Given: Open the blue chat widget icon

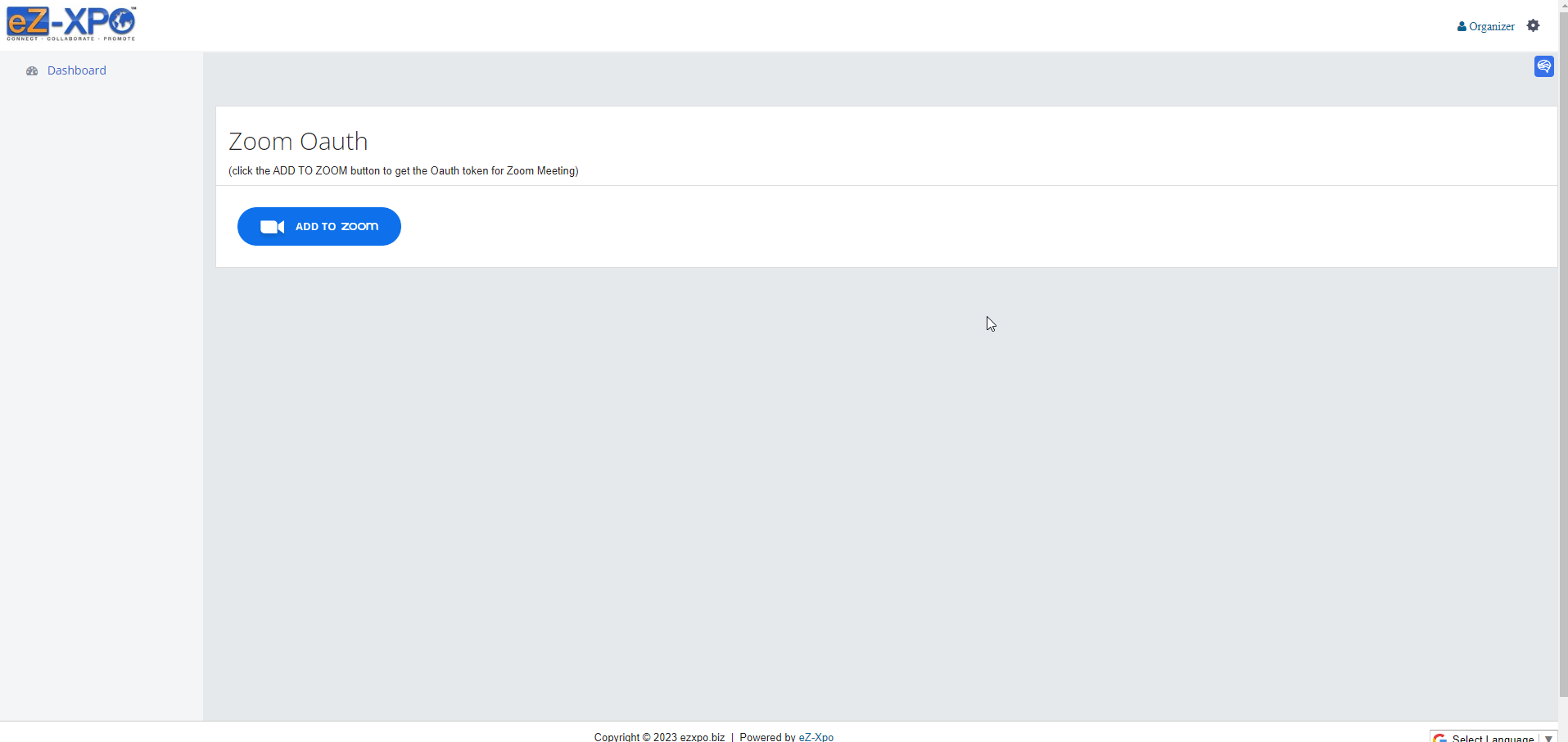Looking at the screenshot, I should pos(1543,66).
